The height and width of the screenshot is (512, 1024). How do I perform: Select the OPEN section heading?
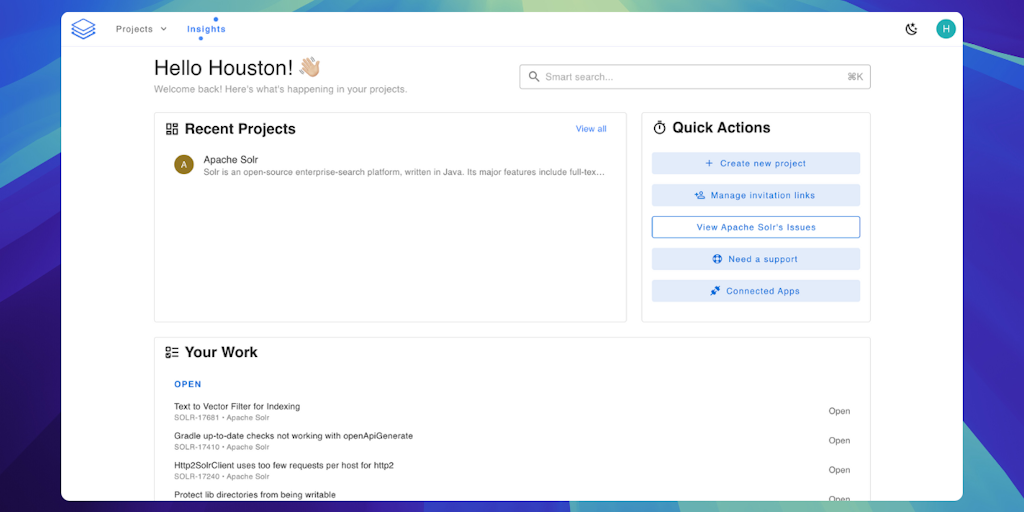click(x=188, y=385)
